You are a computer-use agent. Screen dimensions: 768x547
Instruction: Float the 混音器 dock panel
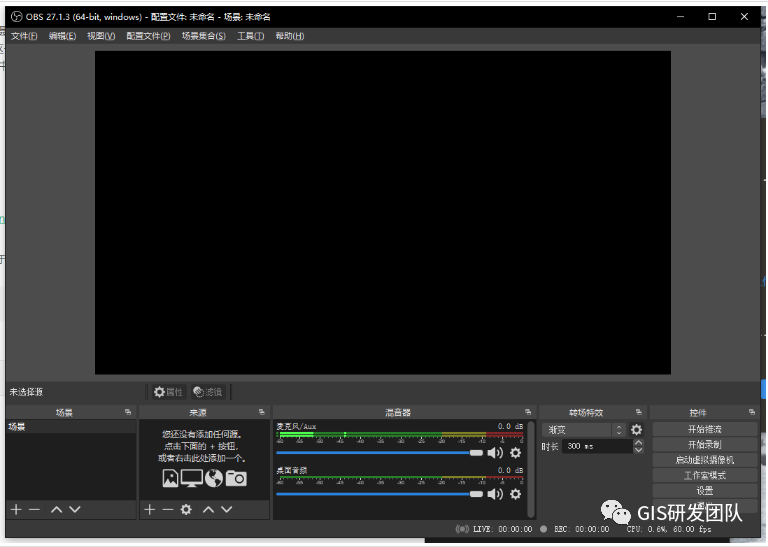[x=528, y=412]
